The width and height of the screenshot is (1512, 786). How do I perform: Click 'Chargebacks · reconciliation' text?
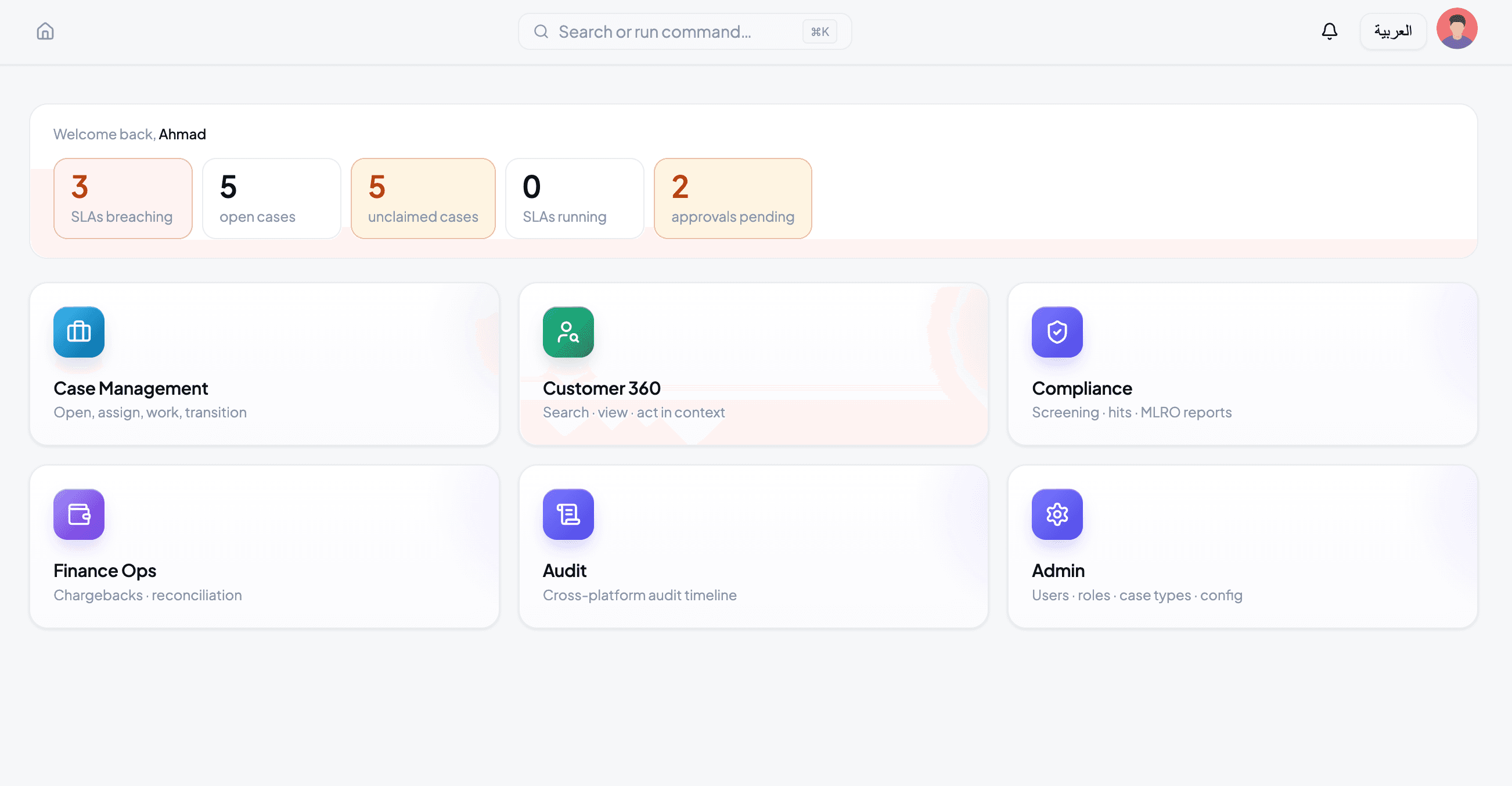pyautogui.click(x=147, y=594)
